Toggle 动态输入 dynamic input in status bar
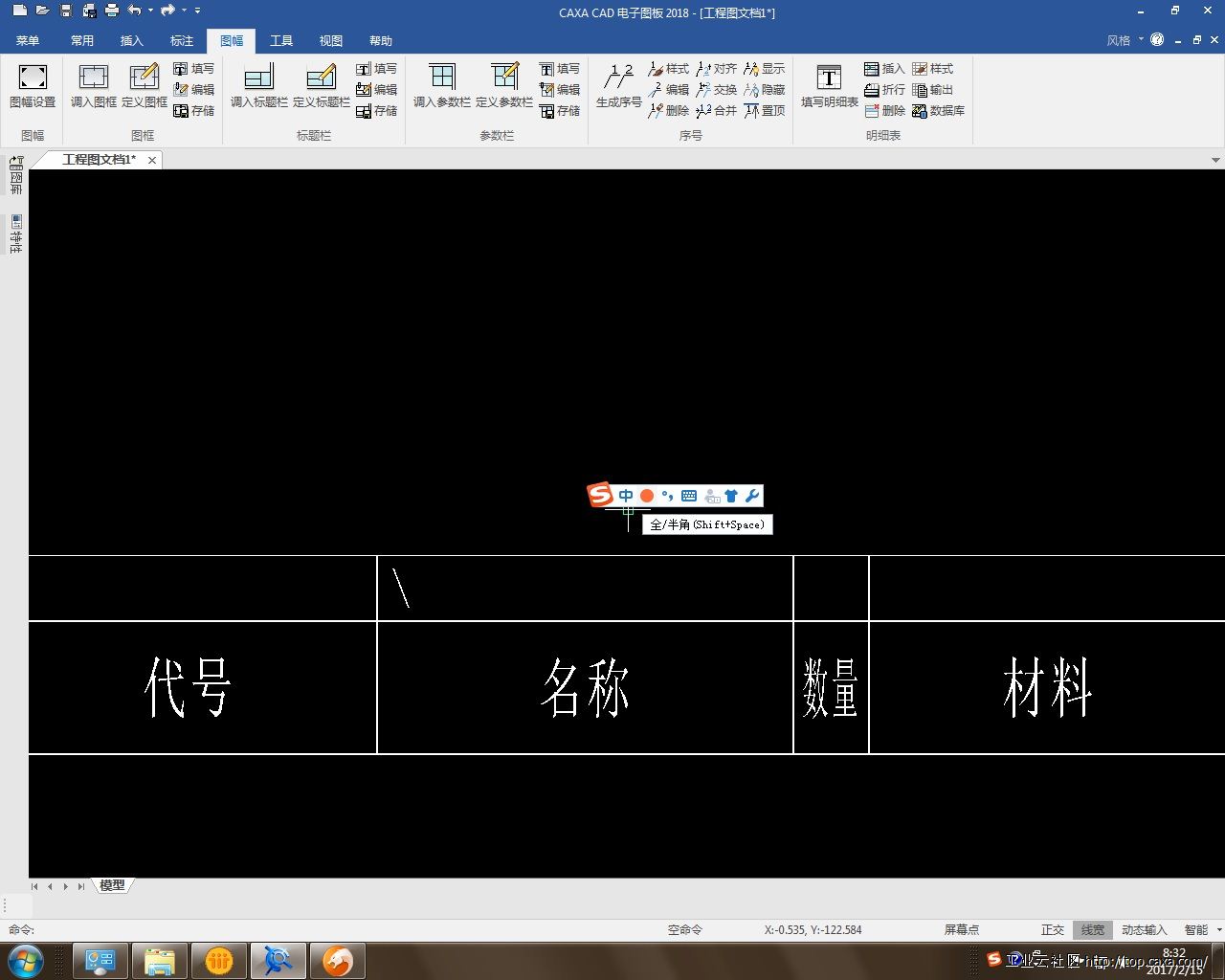Viewport: 1225px width, 980px height. 1144,929
